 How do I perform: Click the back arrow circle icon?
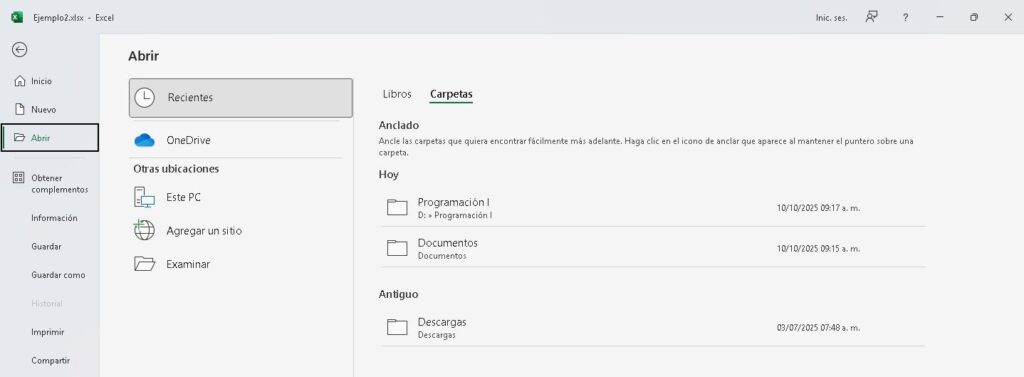(x=20, y=50)
